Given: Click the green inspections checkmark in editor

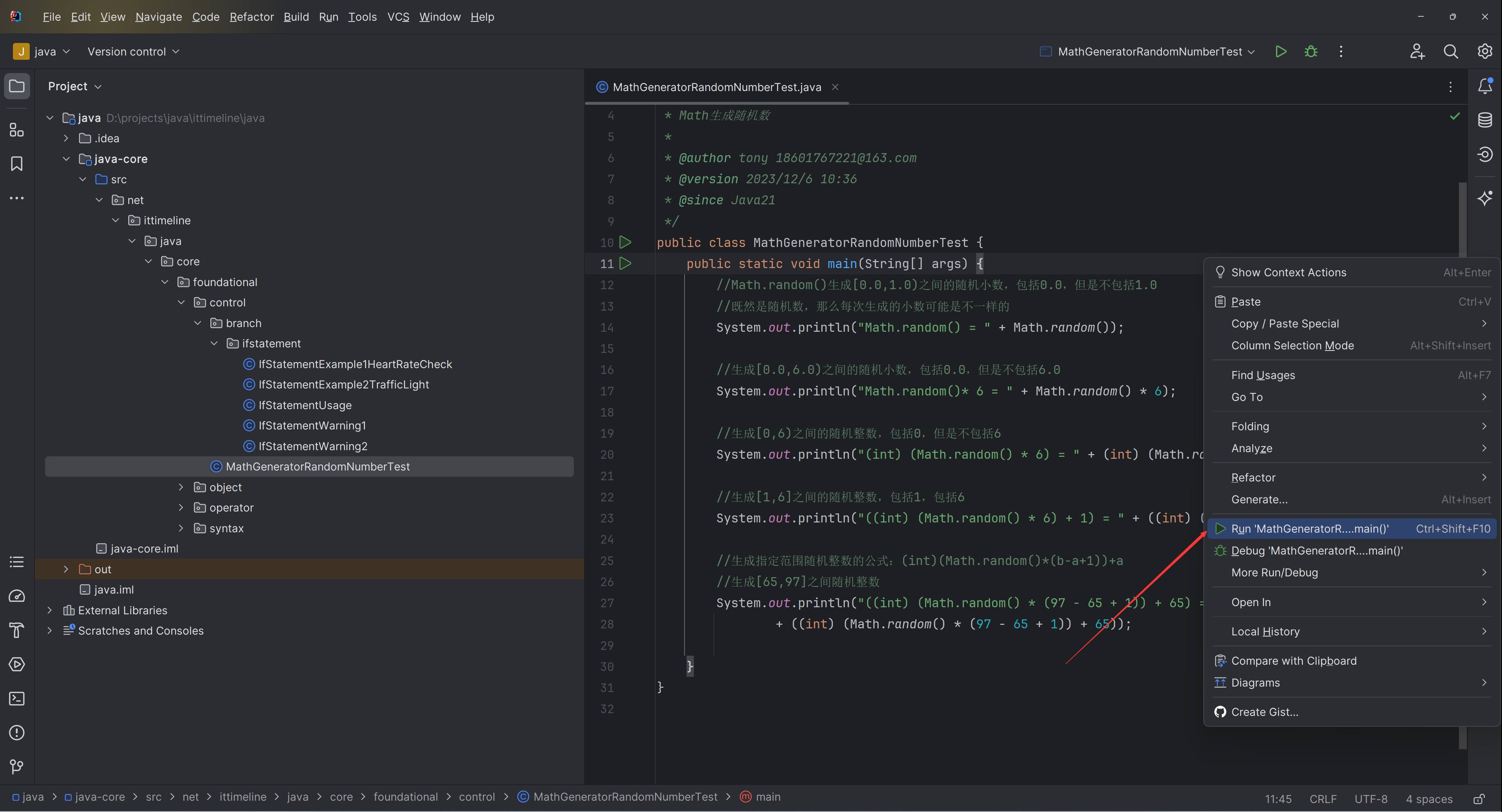Looking at the screenshot, I should click(1455, 116).
